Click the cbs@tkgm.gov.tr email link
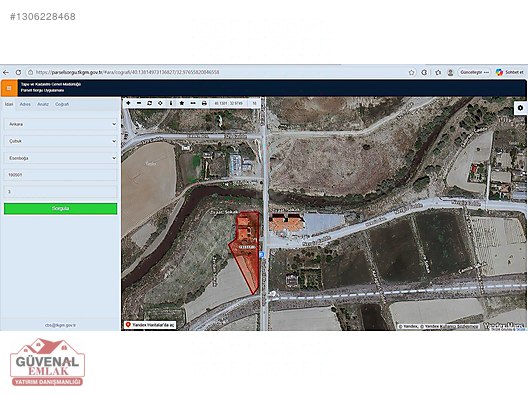The height and width of the screenshot is (396, 528). (x=61, y=325)
